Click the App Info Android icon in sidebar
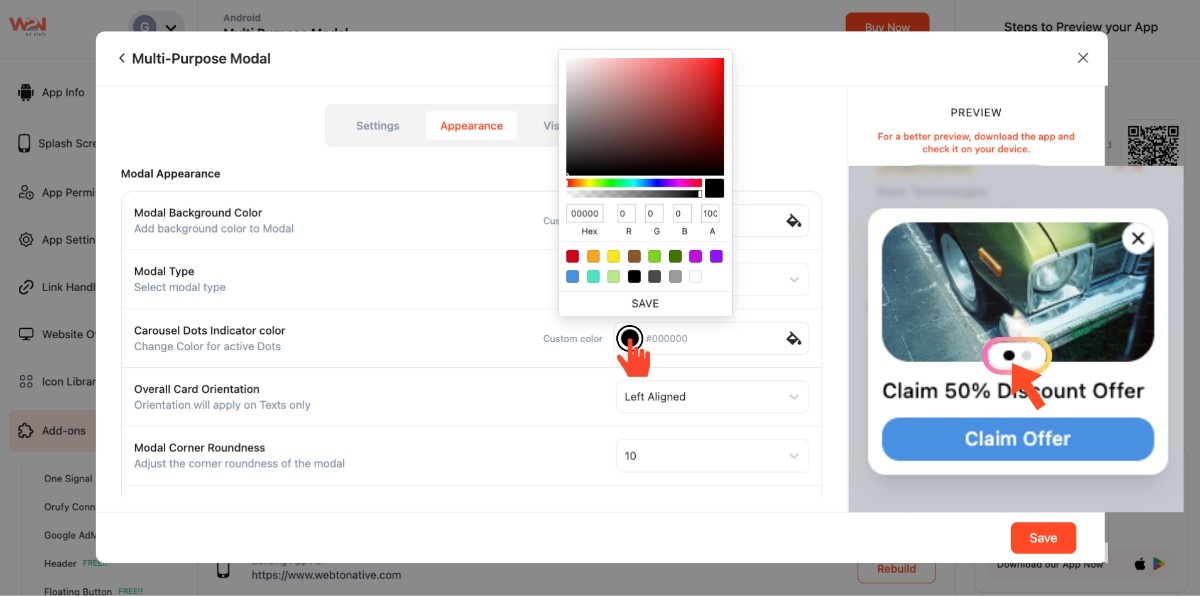The image size is (1200, 596). [x=26, y=93]
